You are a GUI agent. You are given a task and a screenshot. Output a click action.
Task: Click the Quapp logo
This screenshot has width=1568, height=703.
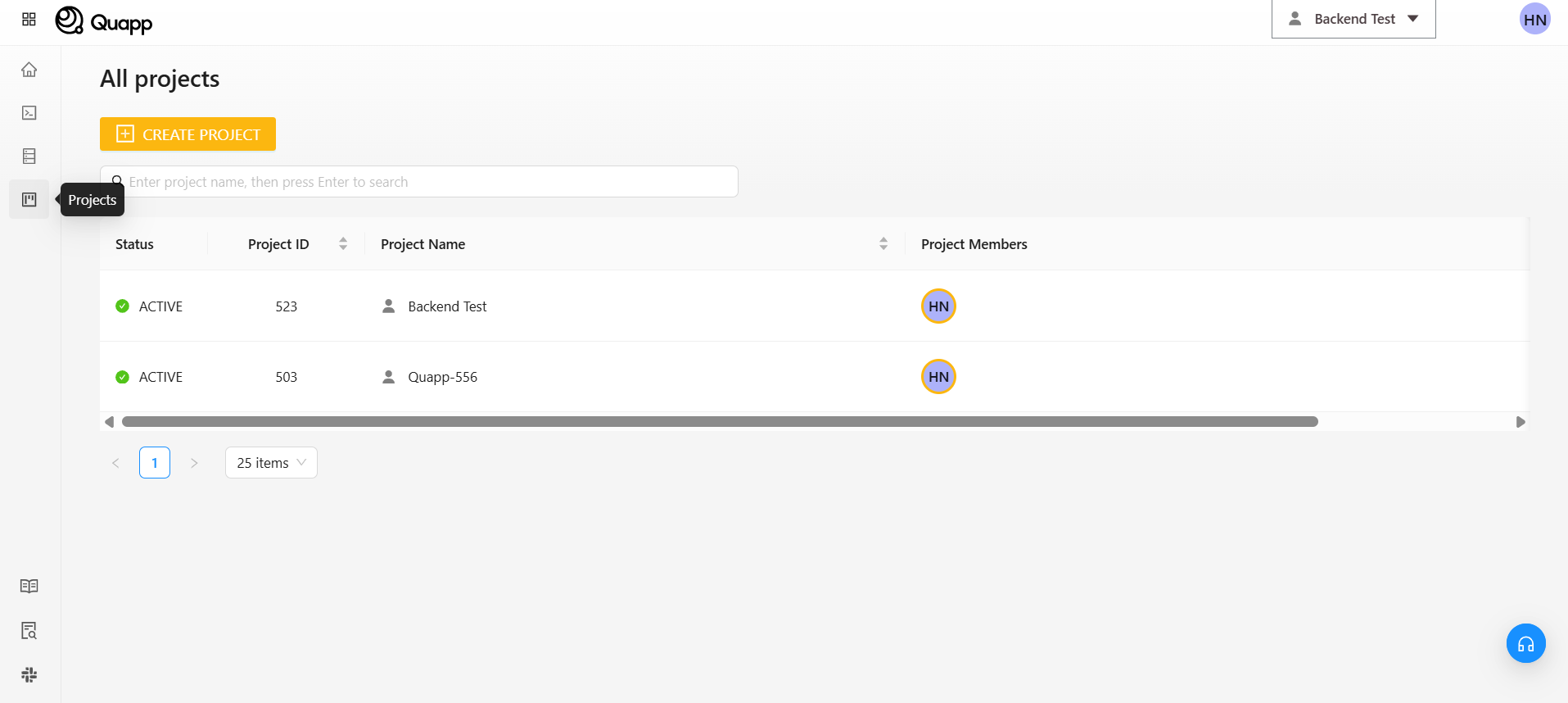coord(104,21)
